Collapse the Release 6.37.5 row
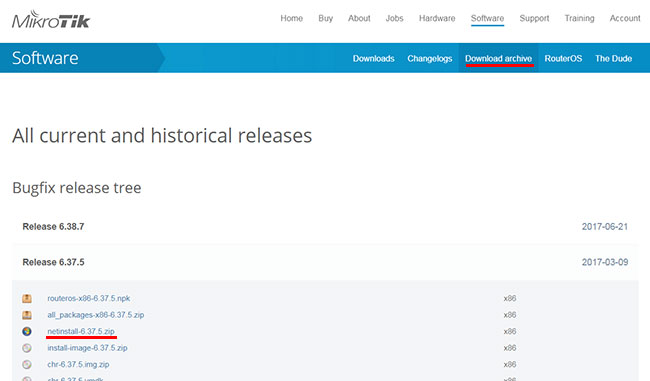The image size is (650, 381). pos(325,262)
